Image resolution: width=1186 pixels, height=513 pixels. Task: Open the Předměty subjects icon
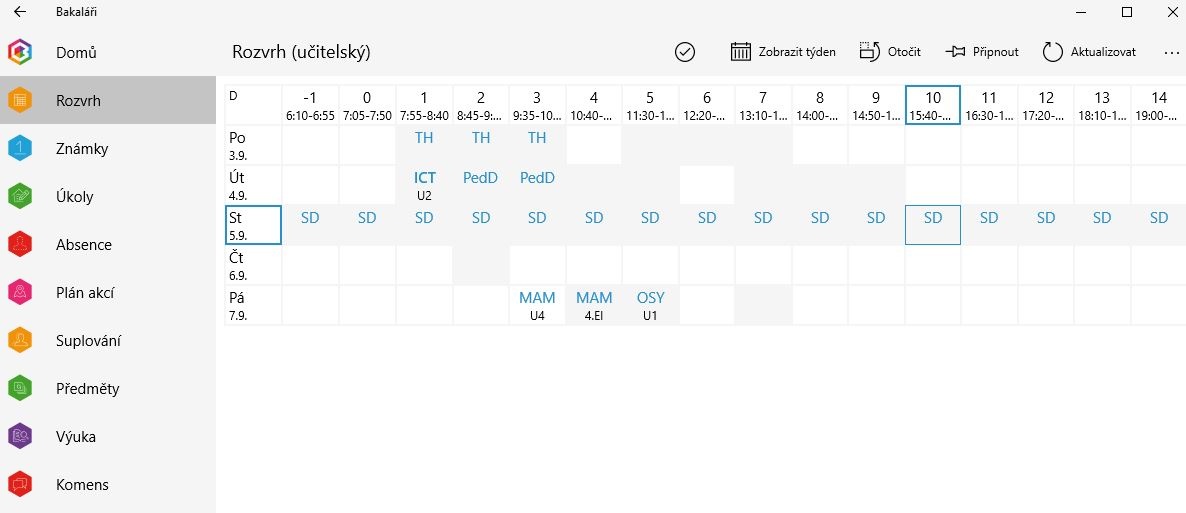tap(20, 388)
